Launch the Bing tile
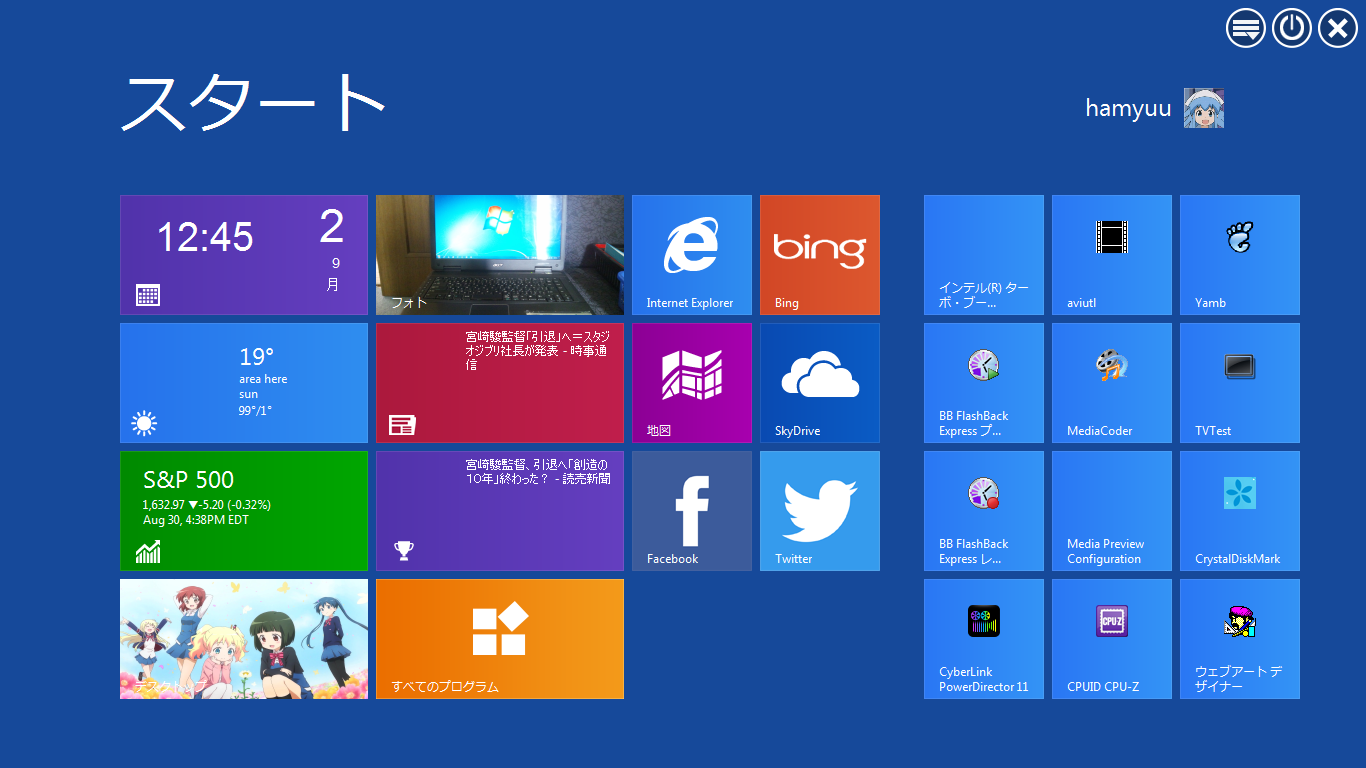 tap(820, 255)
